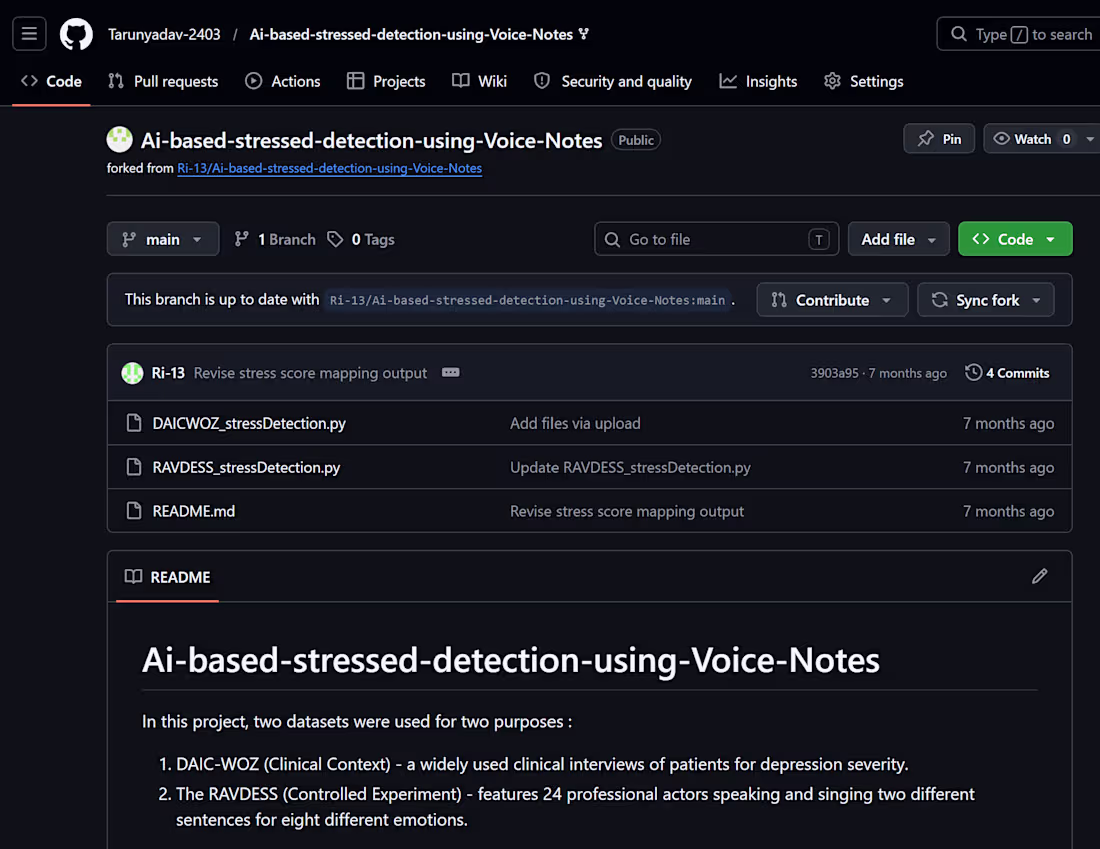The image size is (1100, 849).
Task: Click the repository owner avatar by the title
Action: [119, 140]
